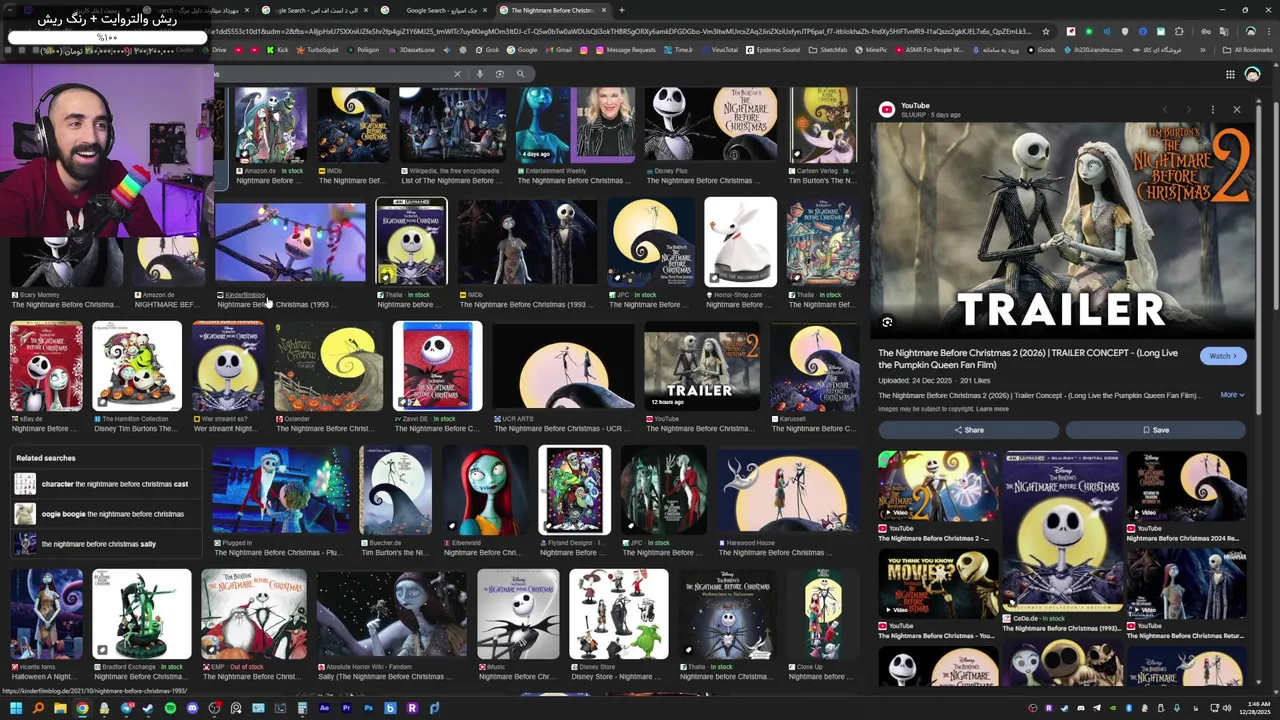Open the Message Requests bookmark
Viewport: 1280px width, 720px height.
coord(626,49)
